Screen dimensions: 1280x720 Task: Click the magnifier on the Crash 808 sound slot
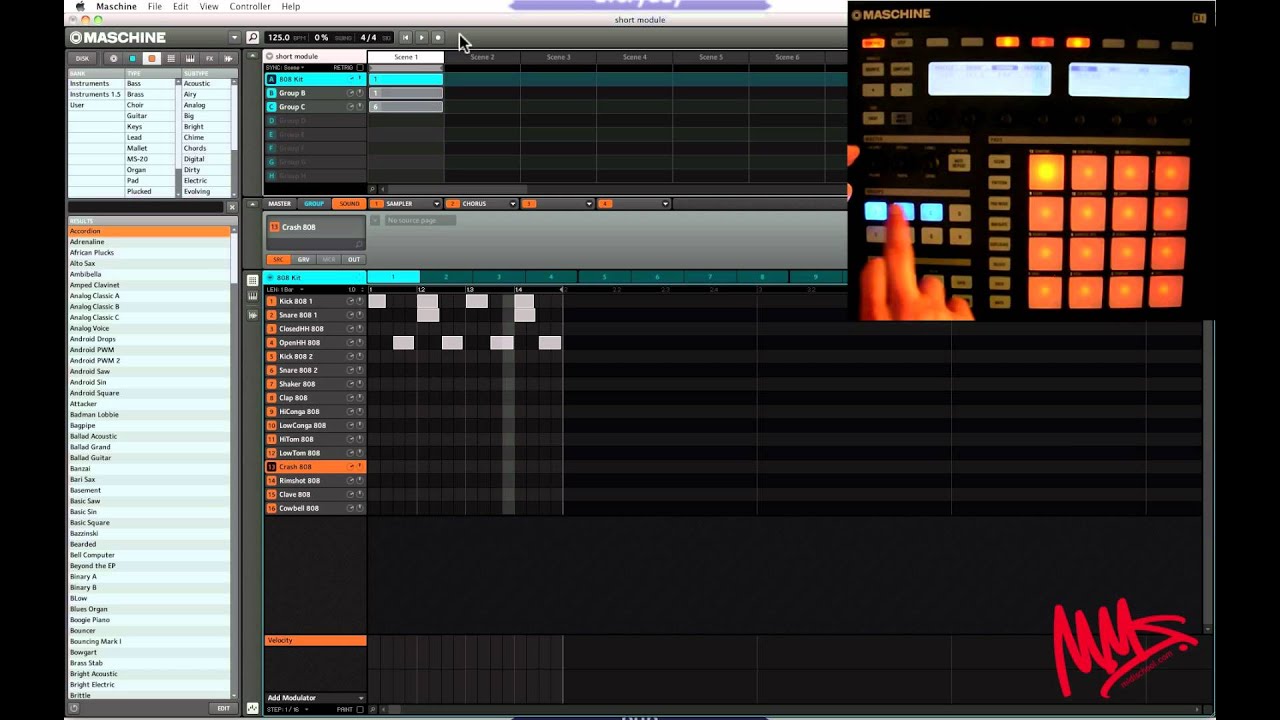tap(359, 244)
